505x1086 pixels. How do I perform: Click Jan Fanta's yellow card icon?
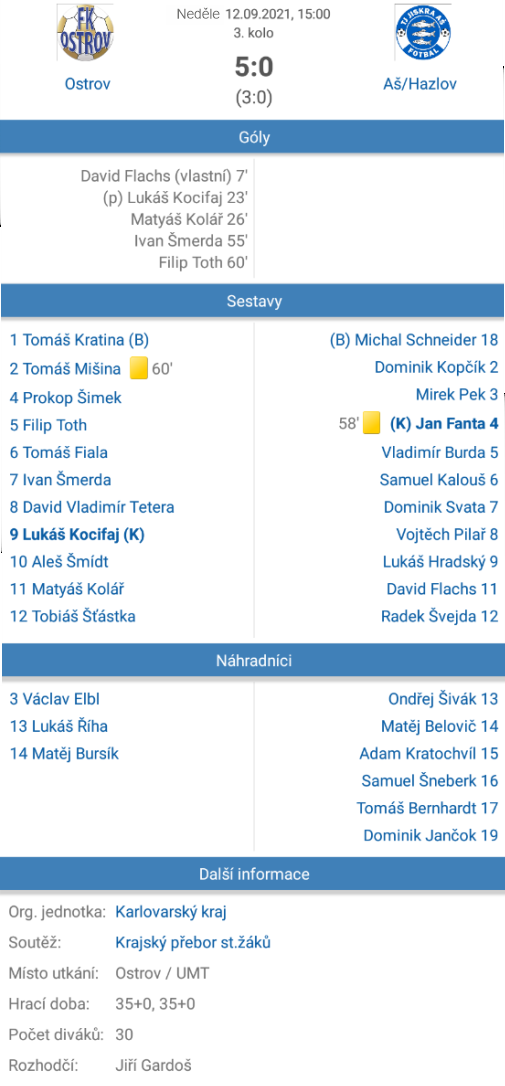[373, 422]
